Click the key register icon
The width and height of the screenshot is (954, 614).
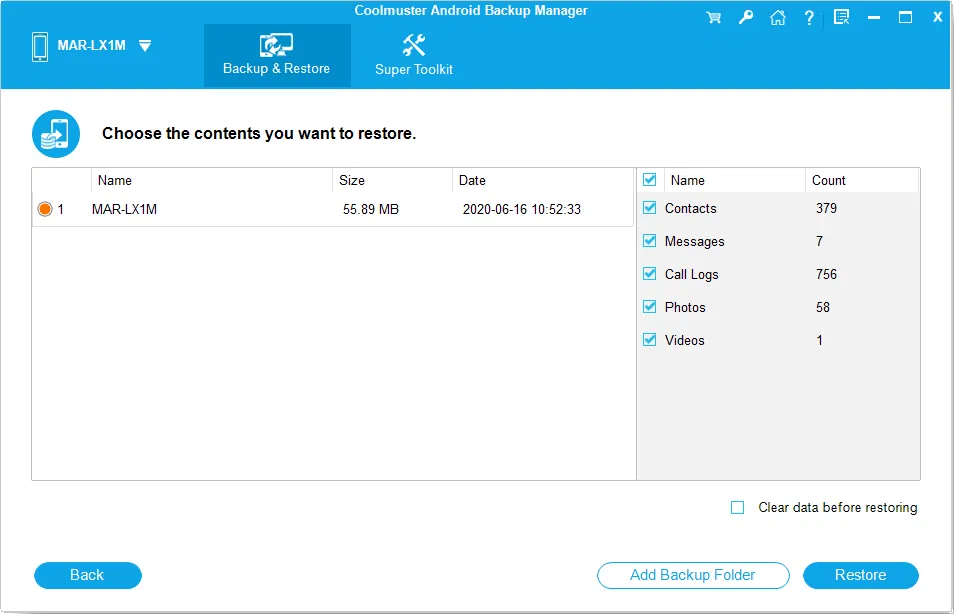(746, 18)
